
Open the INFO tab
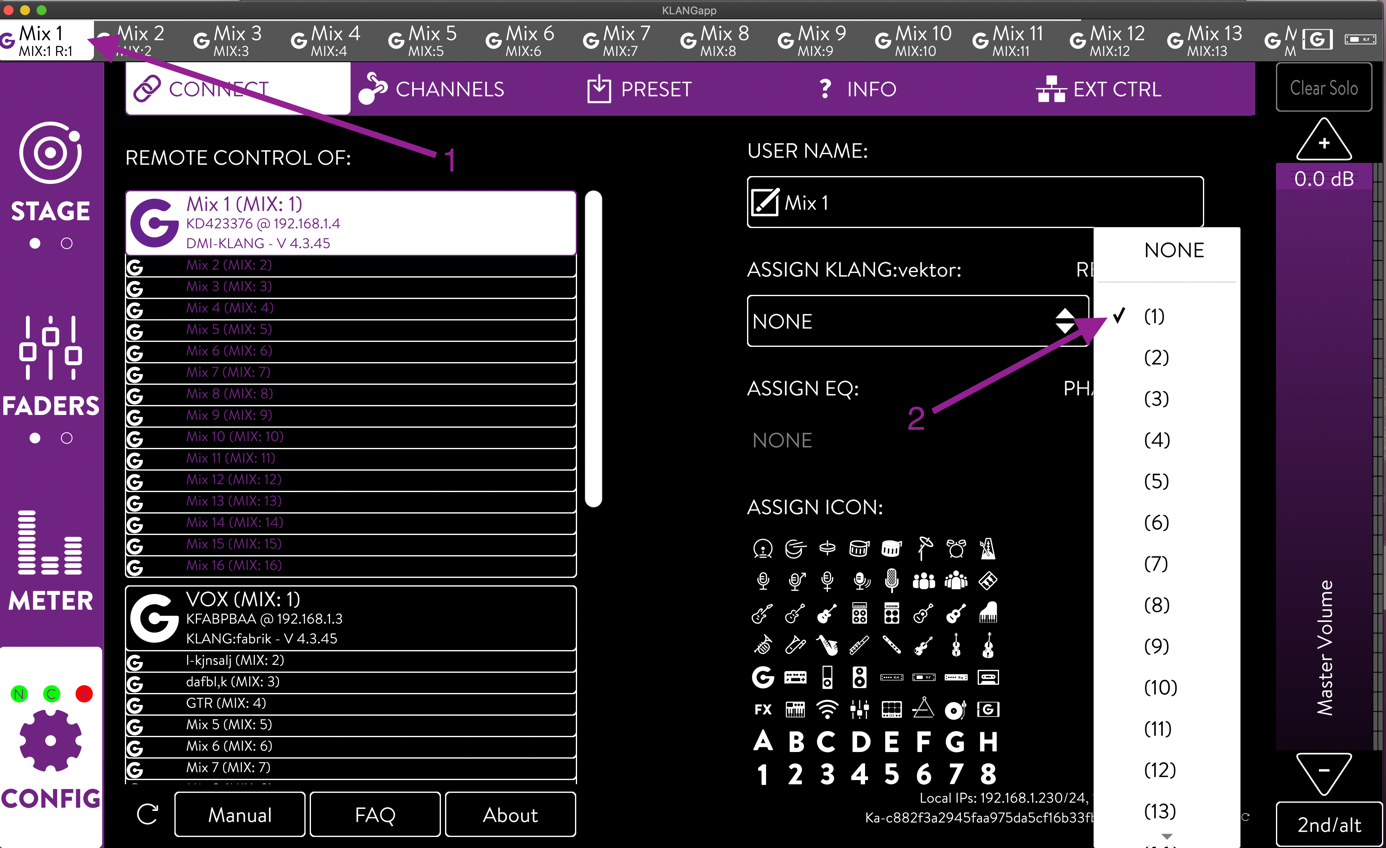click(857, 89)
